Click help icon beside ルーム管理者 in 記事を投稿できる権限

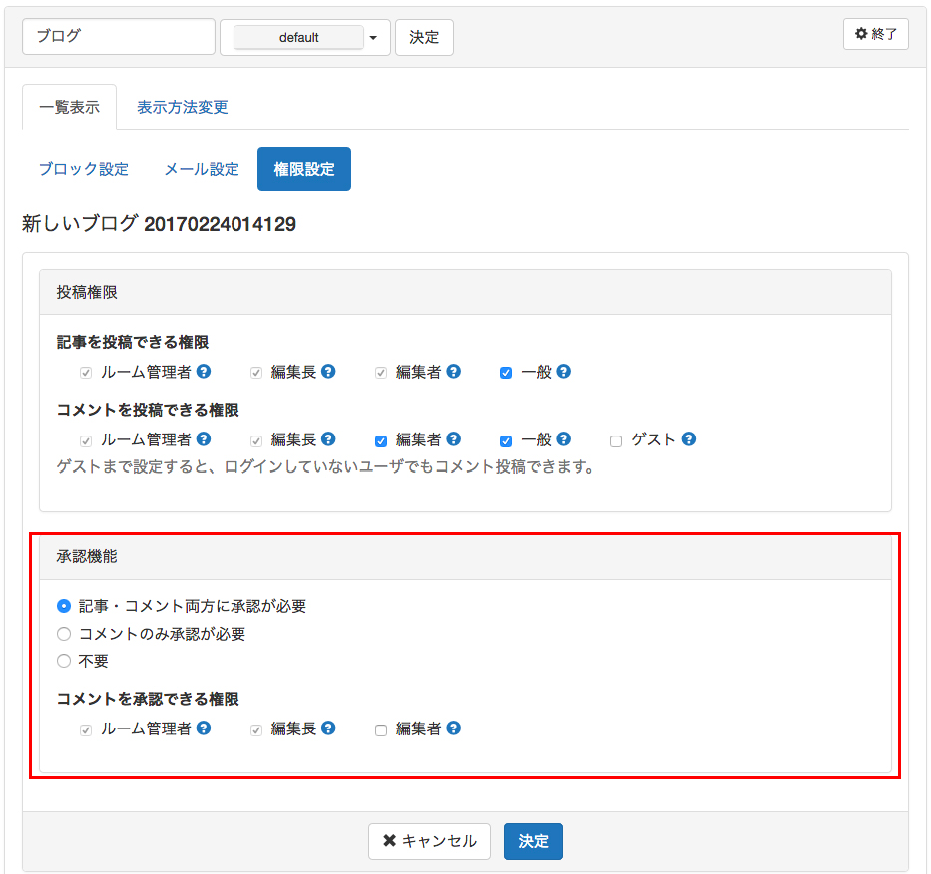(204, 372)
